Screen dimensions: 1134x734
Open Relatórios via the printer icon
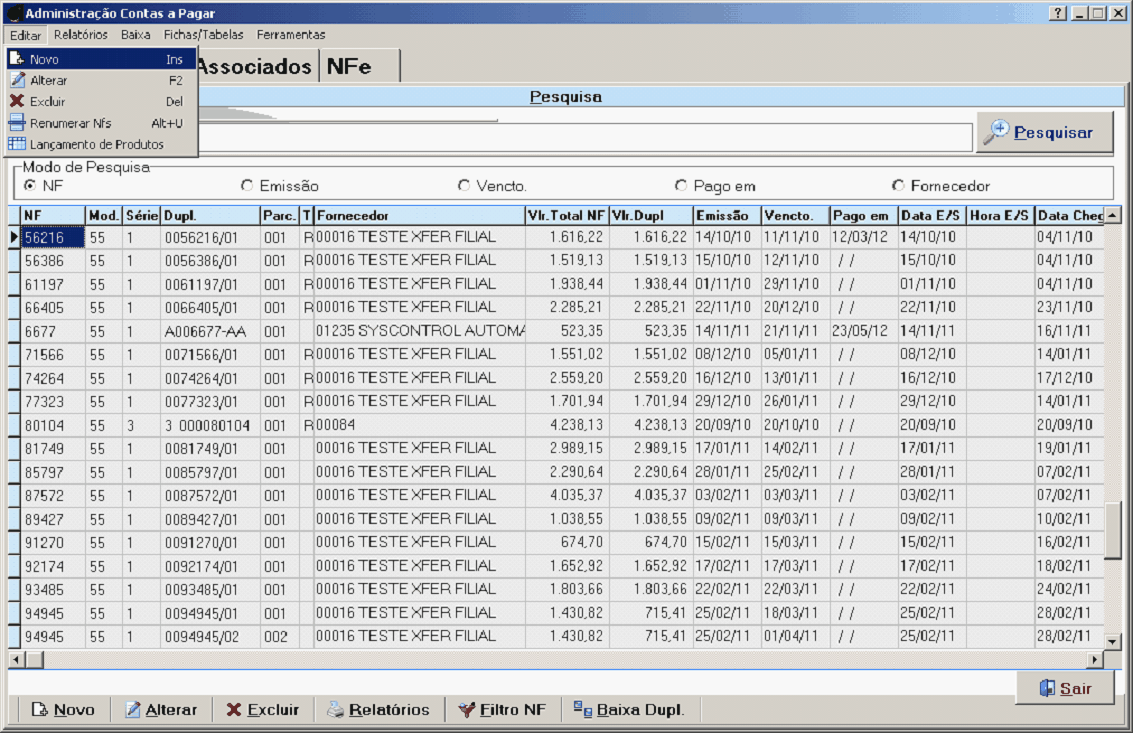[336, 710]
